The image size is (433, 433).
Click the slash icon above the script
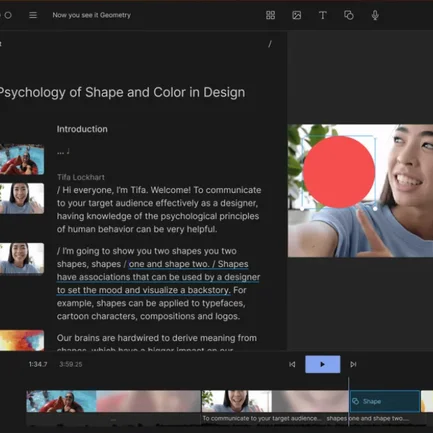click(x=270, y=44)
